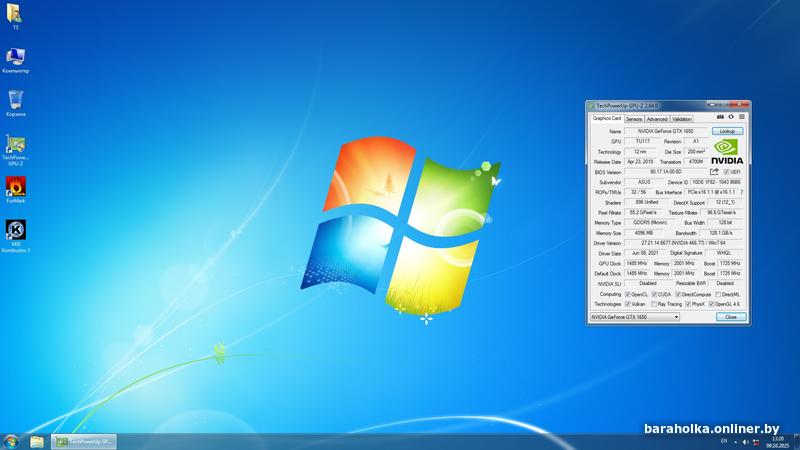Viewport: 800px width, 450px height.
Task: Select the Recycle Bin desktop icon
Action: [x=16, y=101]
